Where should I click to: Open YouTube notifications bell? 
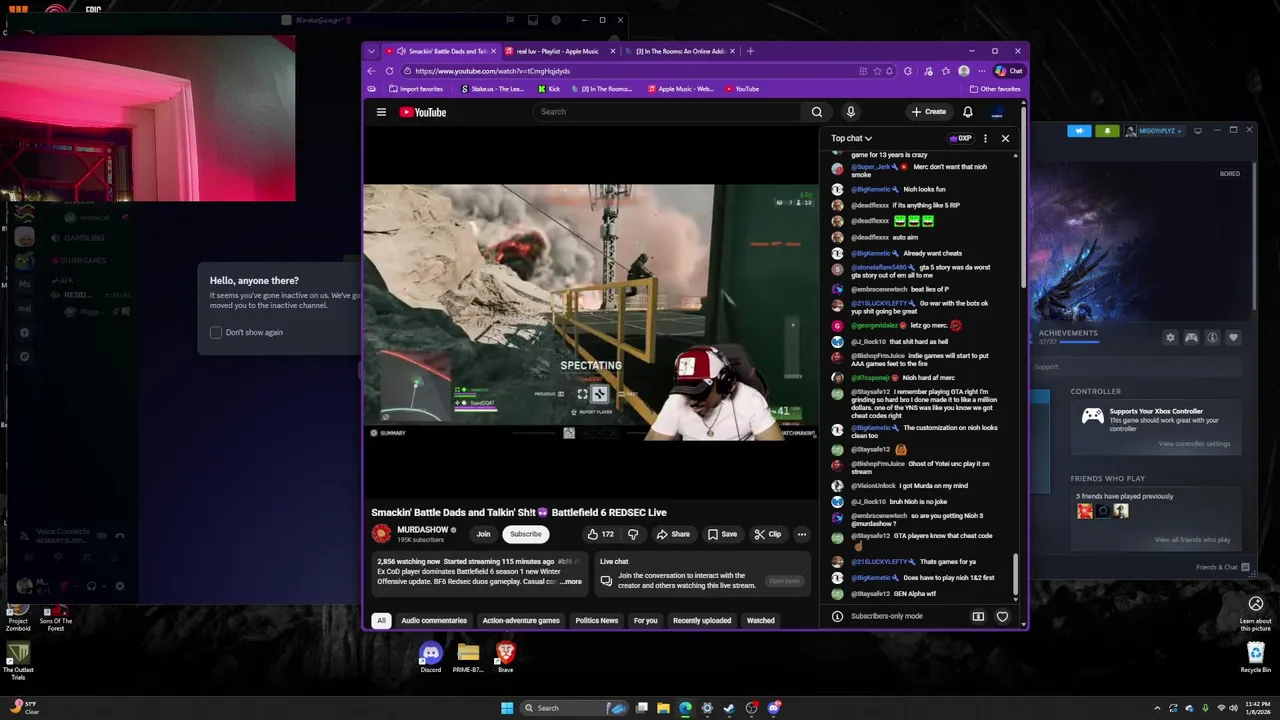coord(968,112)
